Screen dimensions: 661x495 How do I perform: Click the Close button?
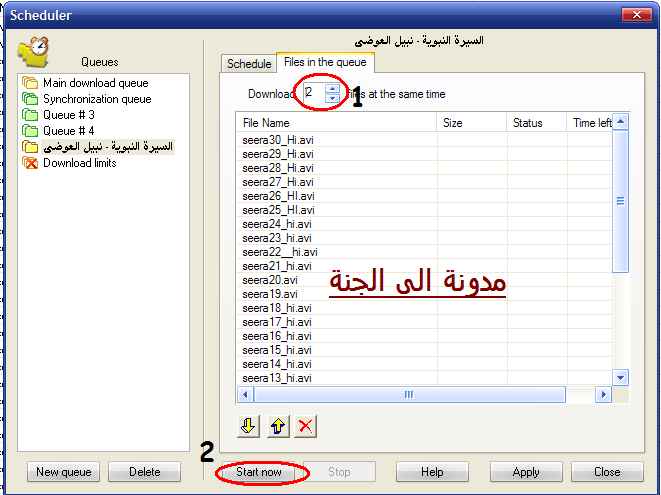pyautogui.click(x=607, y=472)
